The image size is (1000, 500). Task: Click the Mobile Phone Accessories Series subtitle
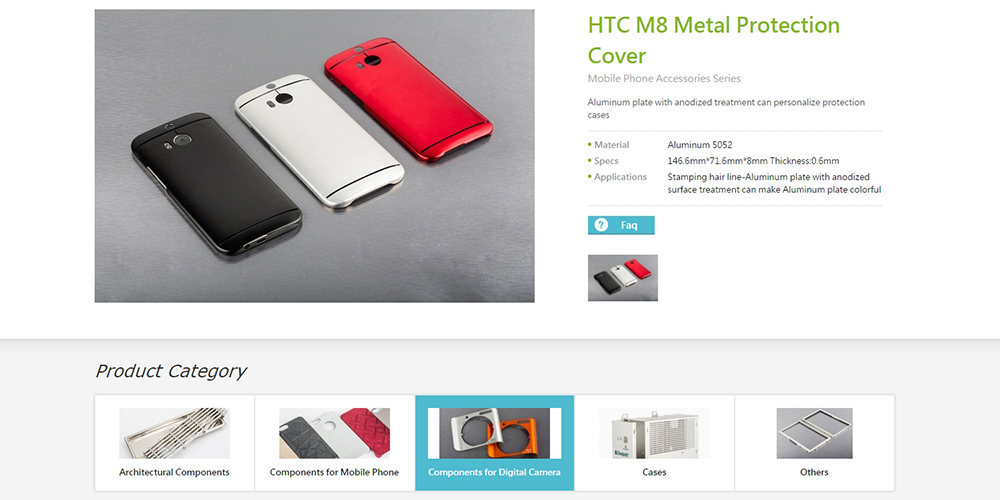tap(664, 78)
